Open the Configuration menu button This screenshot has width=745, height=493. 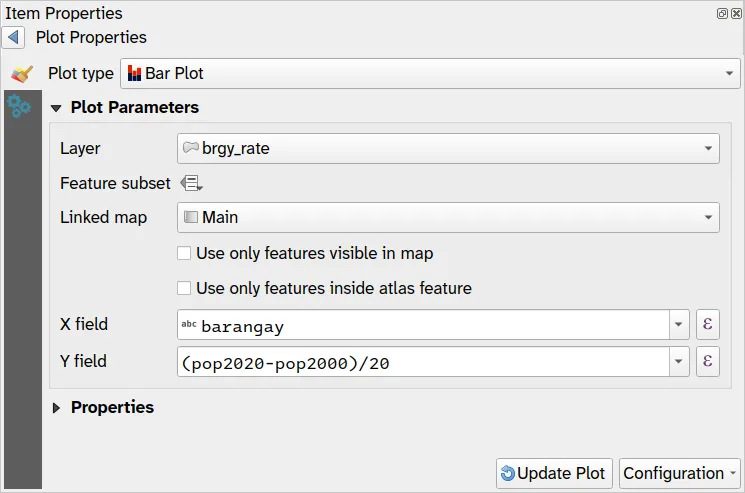coord(679,474)
